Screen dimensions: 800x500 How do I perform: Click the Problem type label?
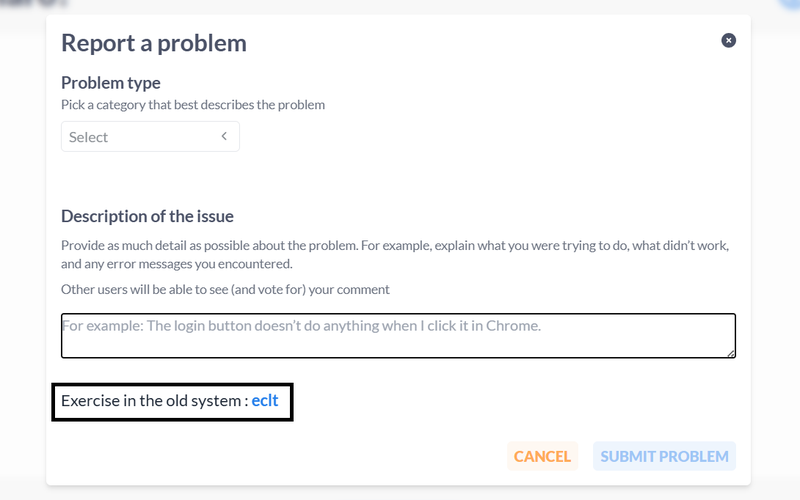coord(111,82)
